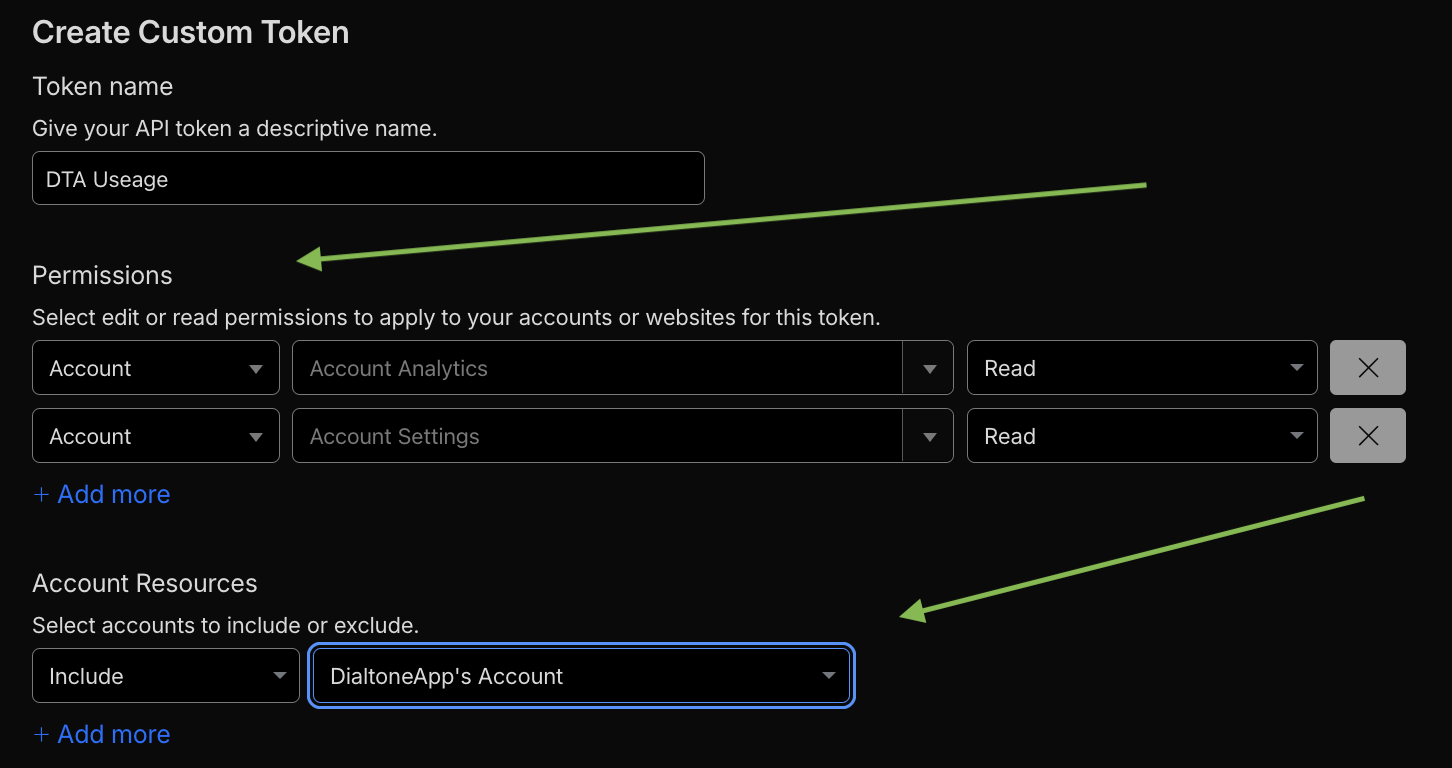Open the Account scope dropdown for Account Analytics
Screen dimensions: 1452x768
(x=156, y=368)
